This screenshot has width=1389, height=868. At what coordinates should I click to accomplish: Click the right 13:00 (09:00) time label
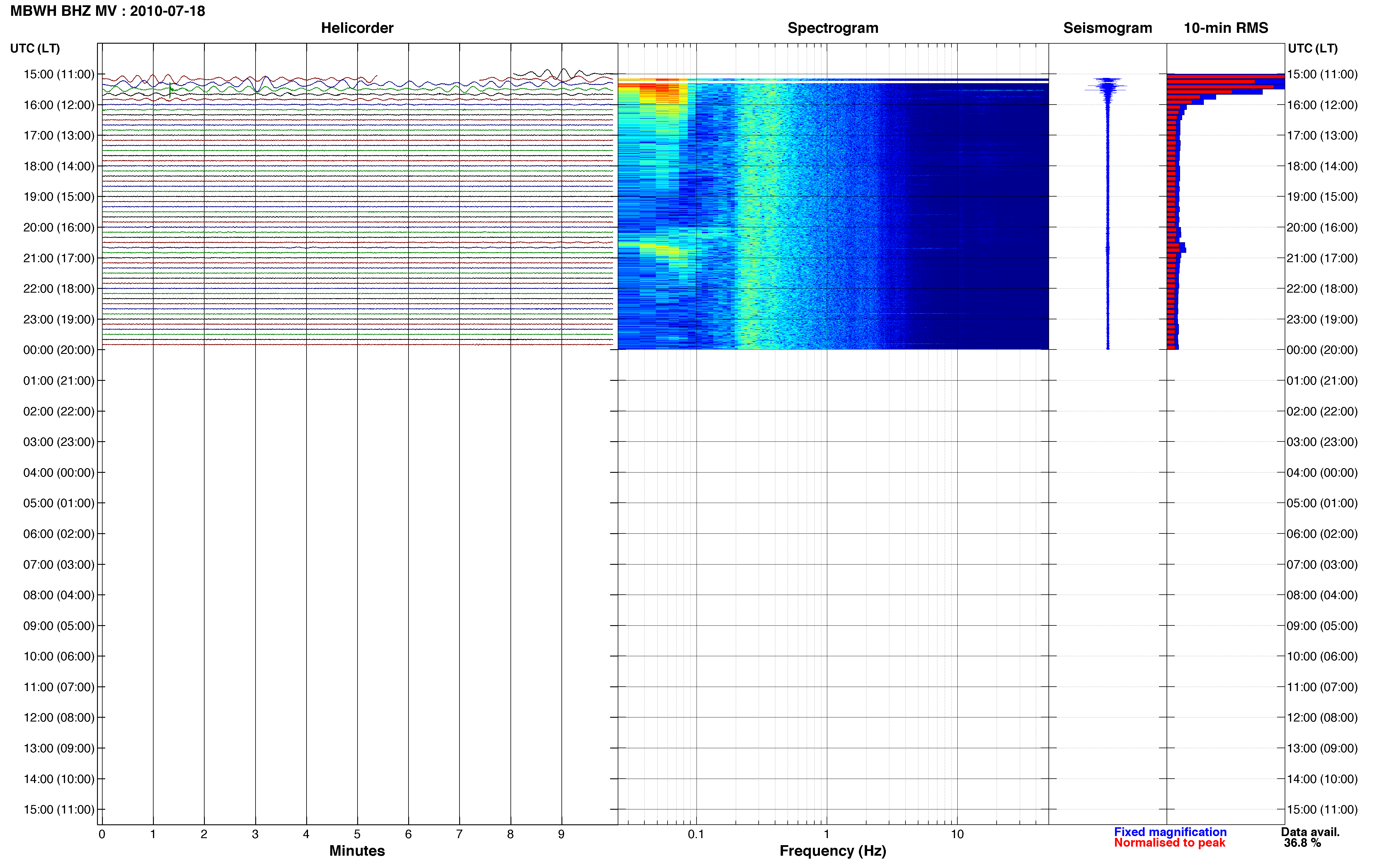click(x=1322, y=748)
